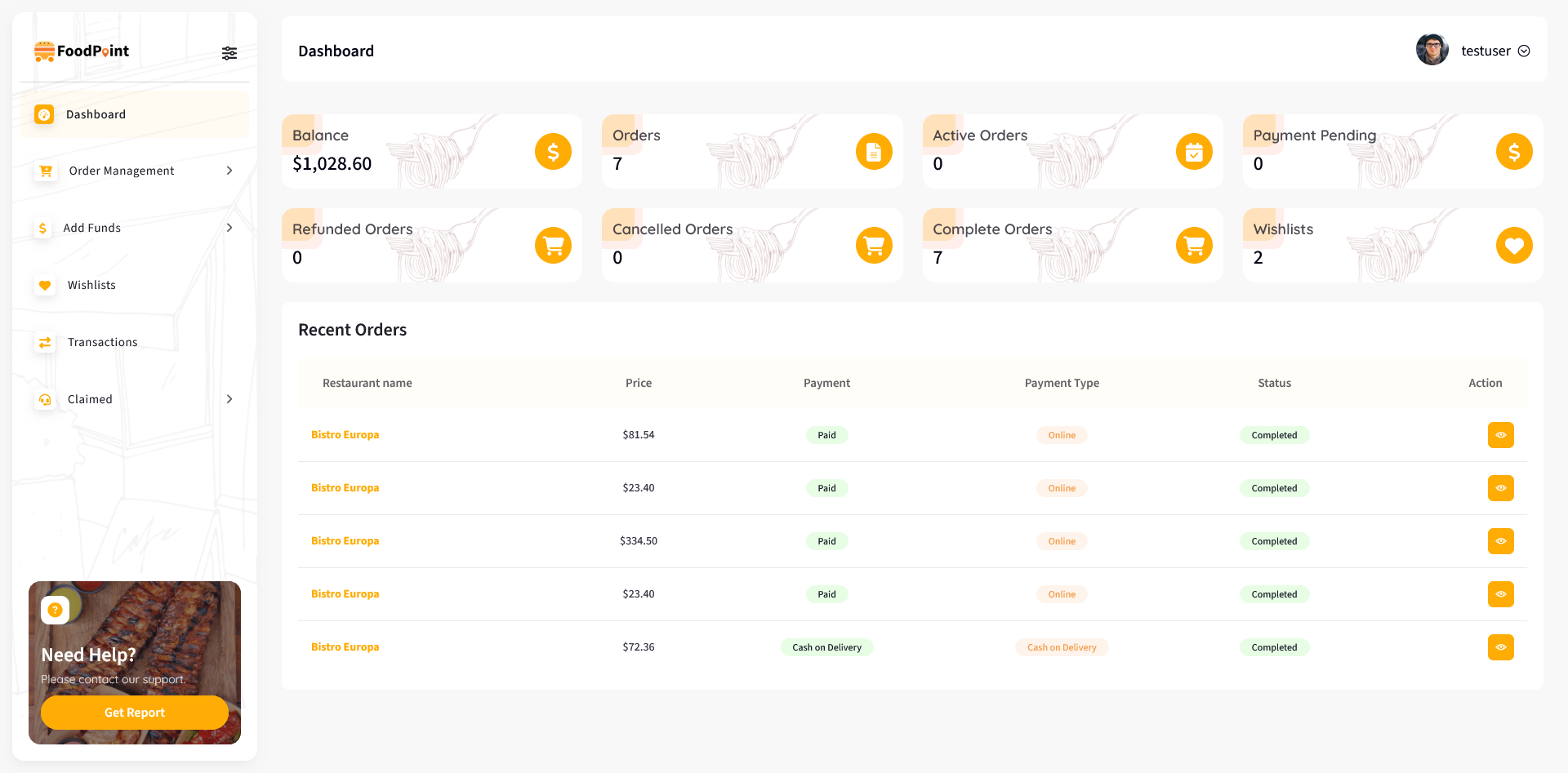Screen dimensions: 1568x773
Task: Open the Bistro Europa restaurant link
Action: click(x=345, y=434)
